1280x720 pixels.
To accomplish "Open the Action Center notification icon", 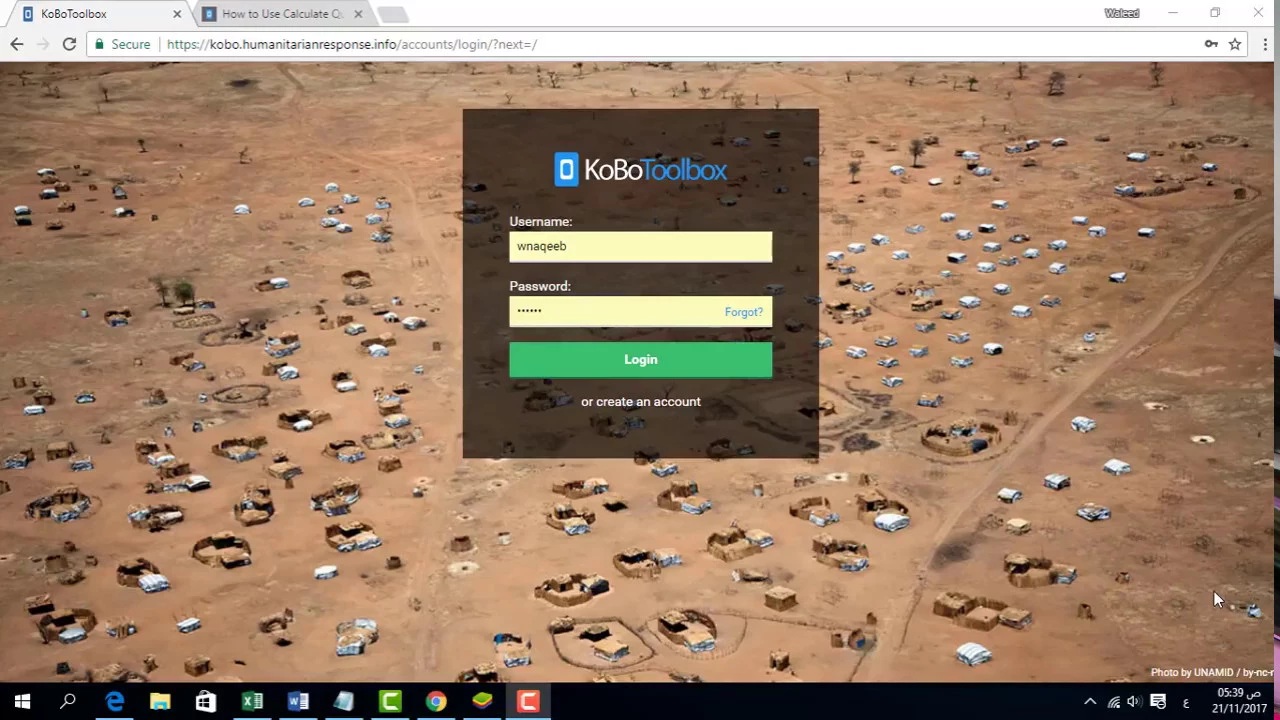I will pos(1158,702).
